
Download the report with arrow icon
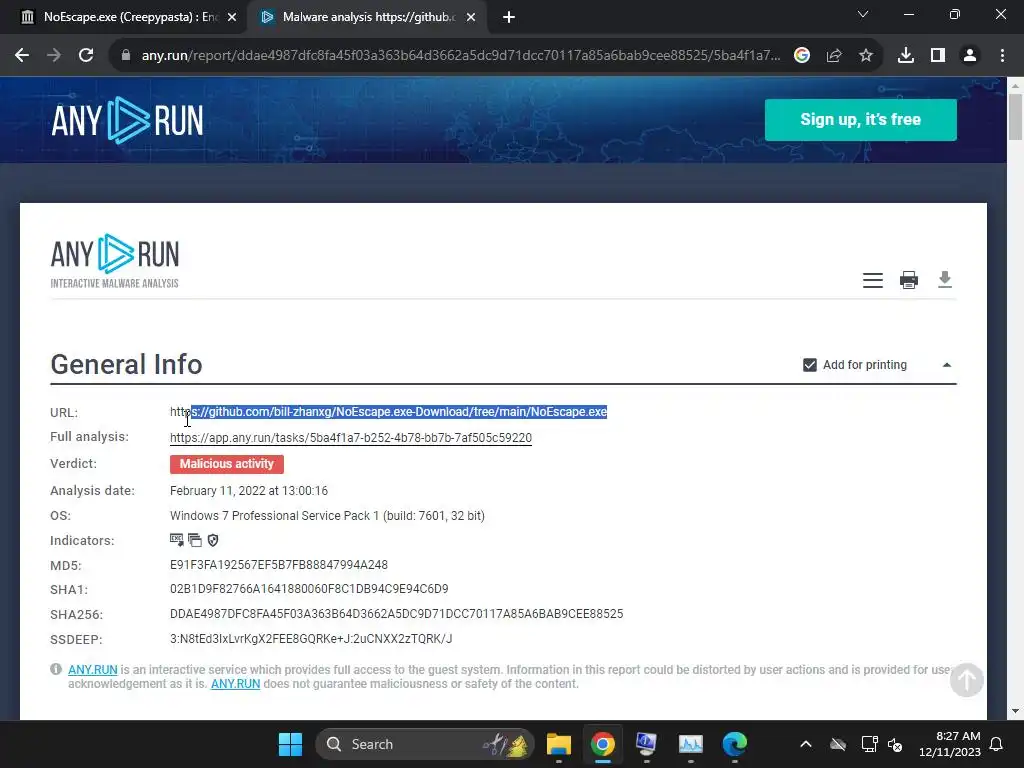tap(945, 280)
